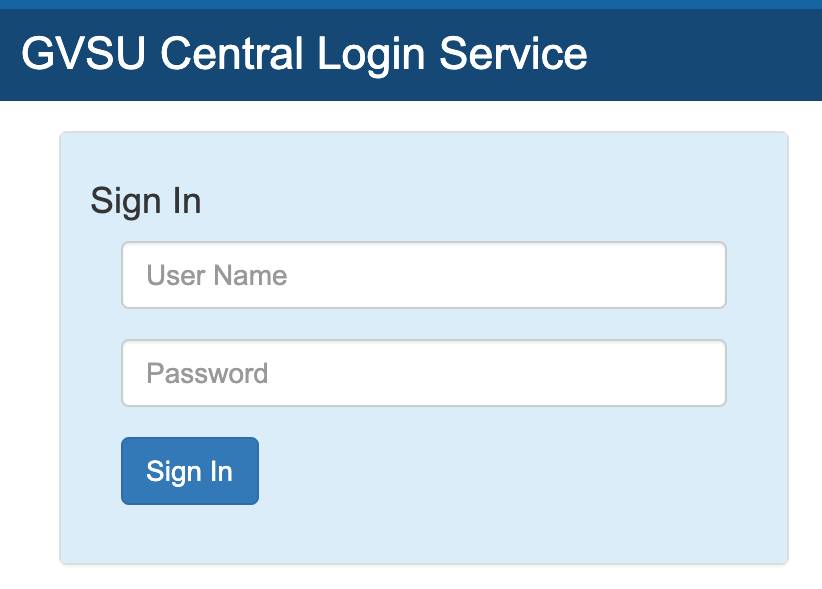Screen dimensions: 822x589
Task: Click the light blue sign-in panel background
Action: pos(500,520)
